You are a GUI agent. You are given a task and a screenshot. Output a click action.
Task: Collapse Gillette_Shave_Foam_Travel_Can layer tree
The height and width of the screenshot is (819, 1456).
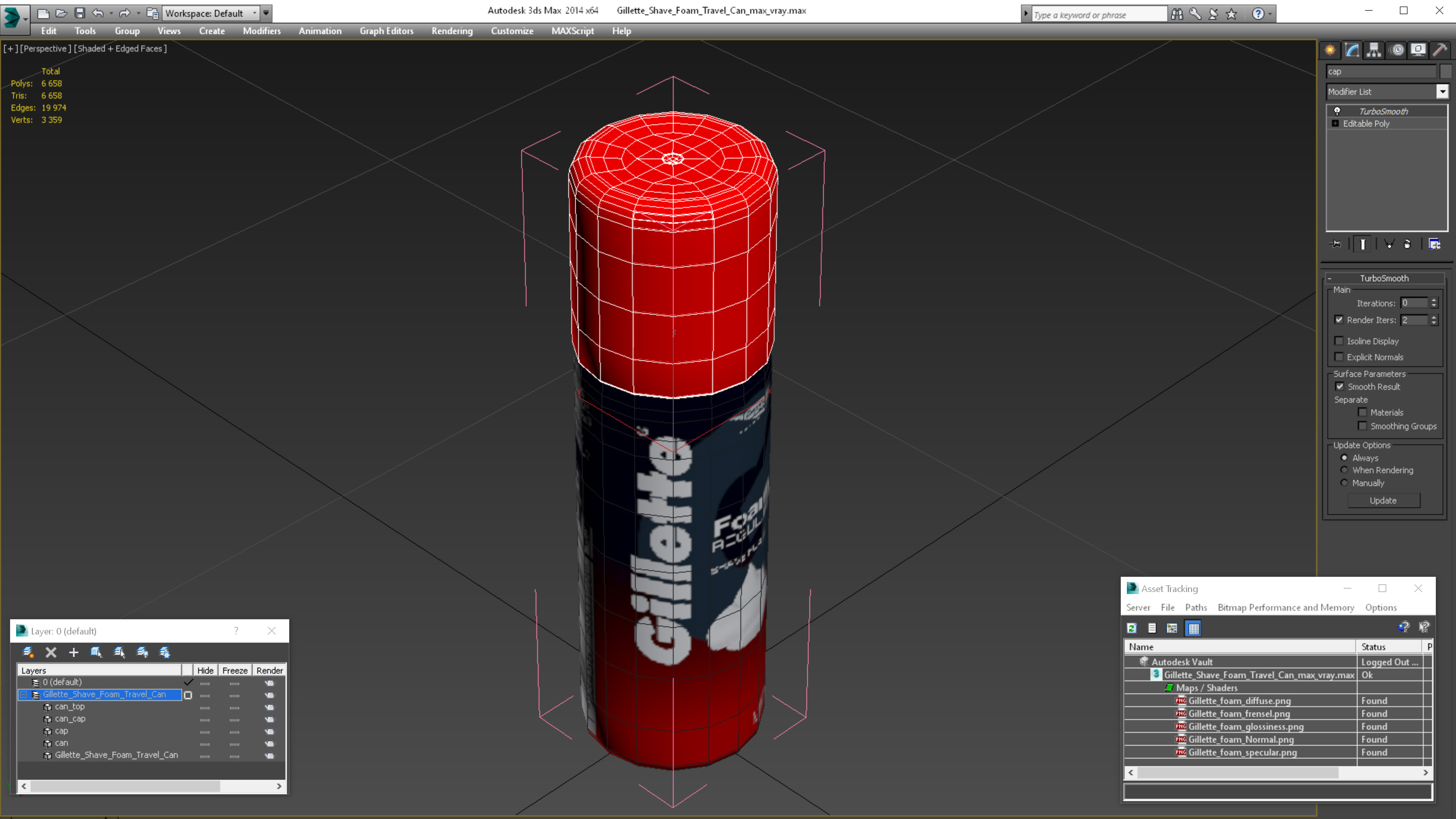click(24, 695)
